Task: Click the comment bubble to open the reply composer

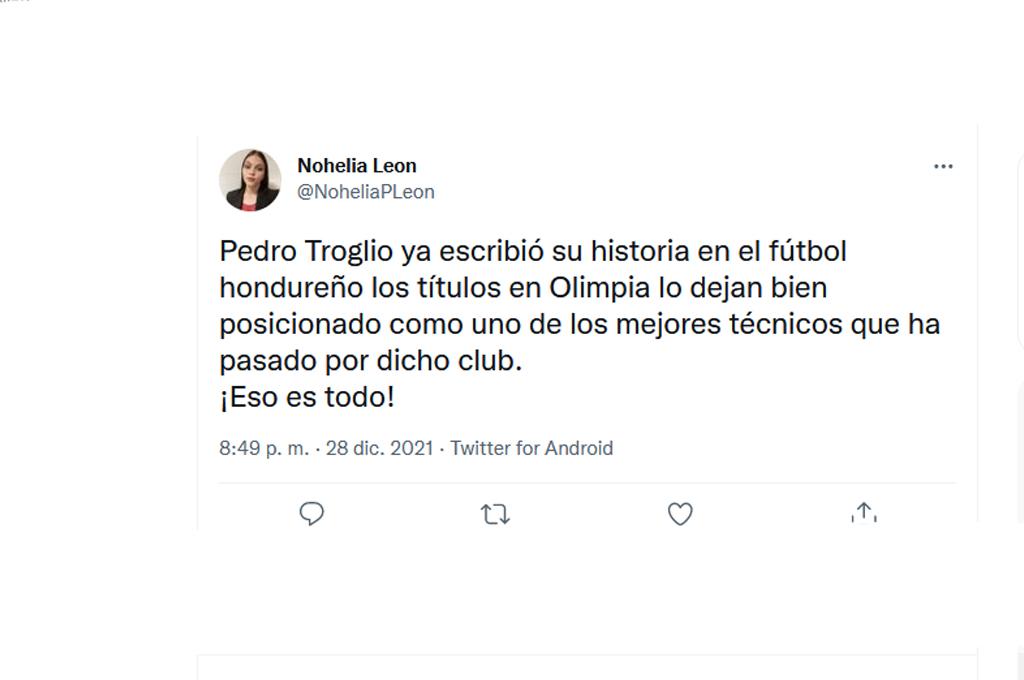Action: [x=312, y=513]
